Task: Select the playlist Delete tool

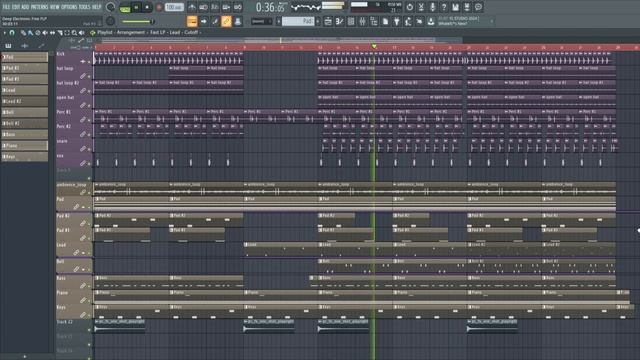Action: coord(38,33)
